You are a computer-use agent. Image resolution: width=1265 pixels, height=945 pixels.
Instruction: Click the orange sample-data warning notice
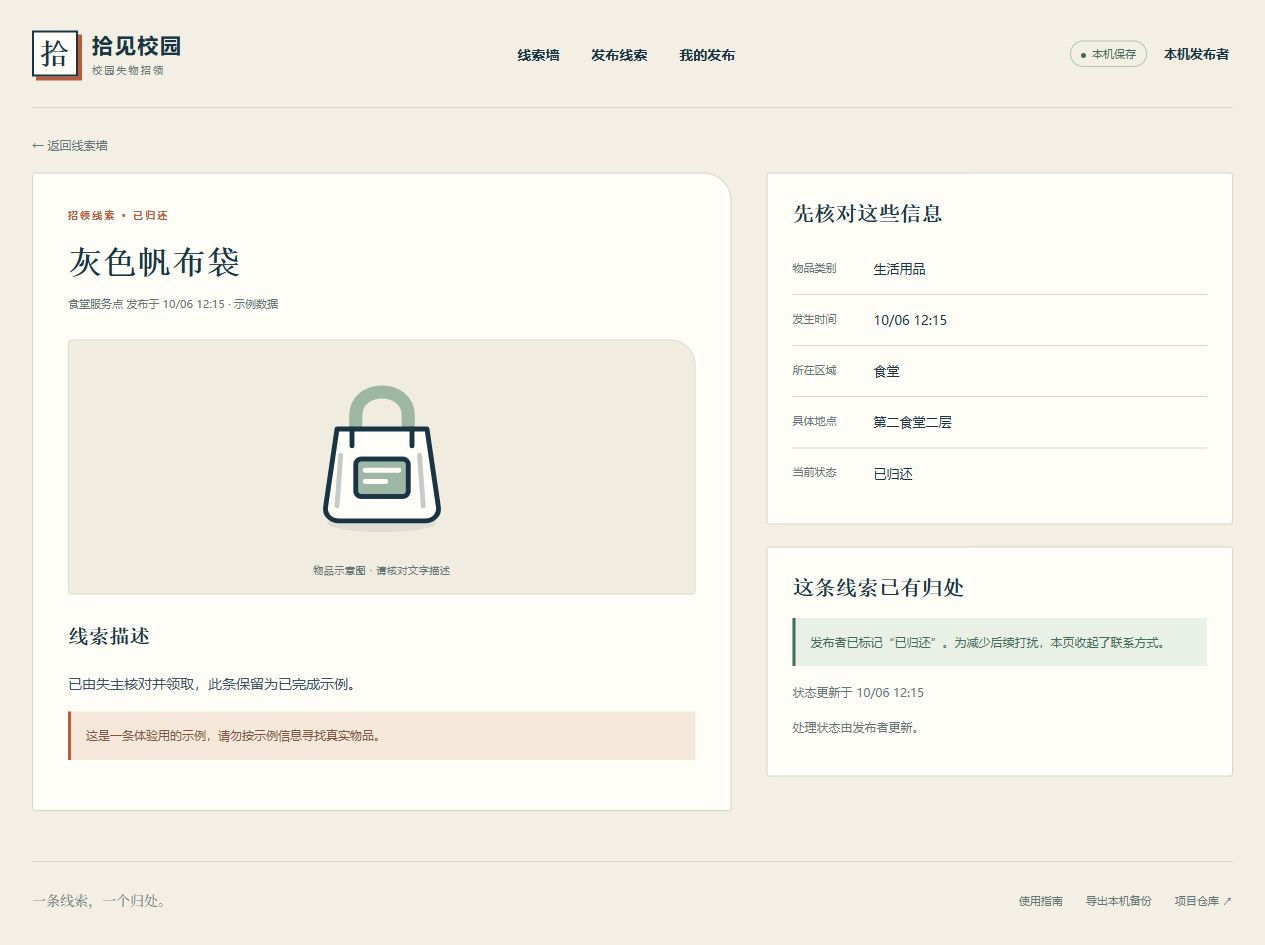[382, 736]
